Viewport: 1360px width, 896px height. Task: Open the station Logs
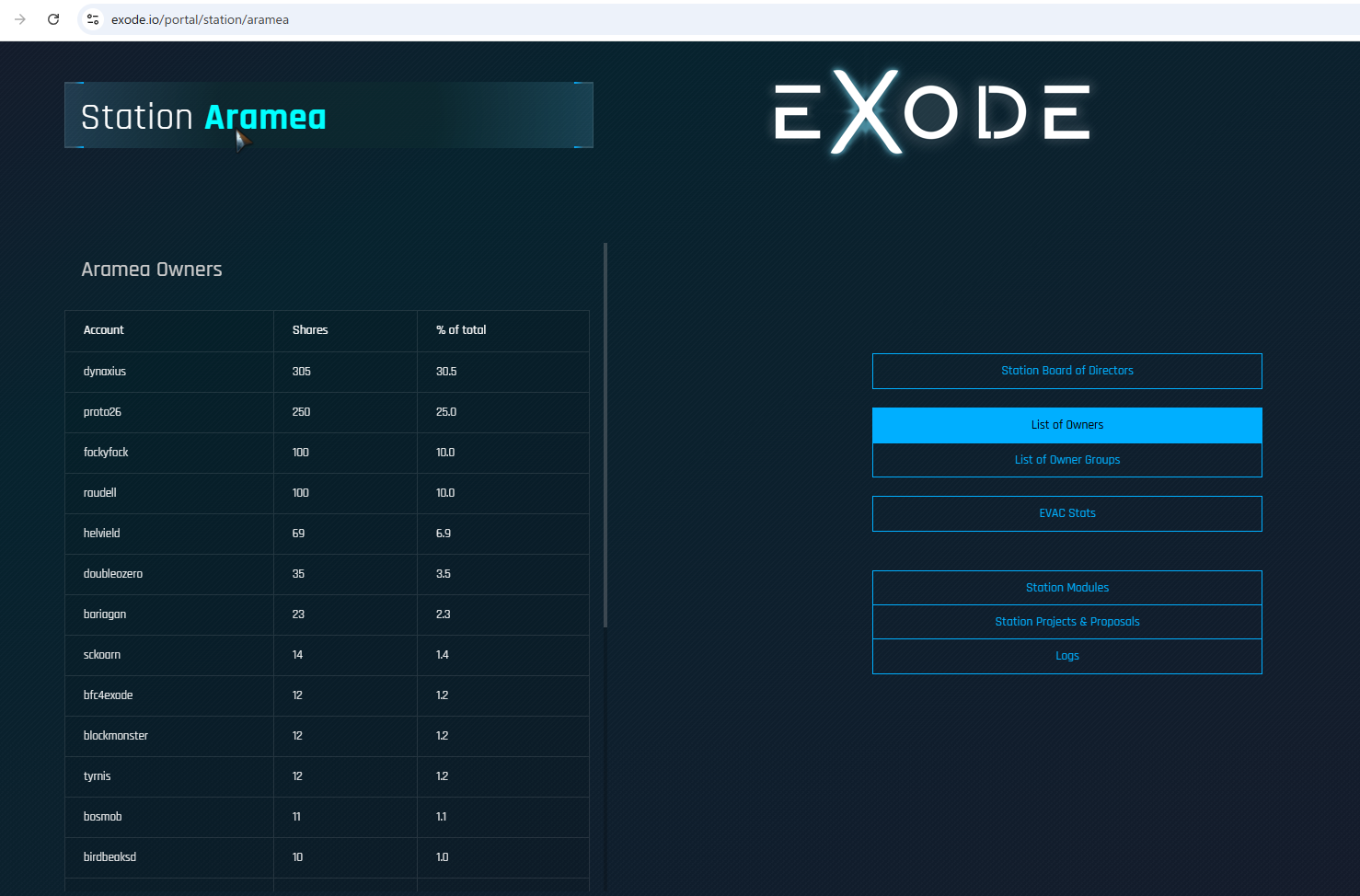tap(1067, 656)
